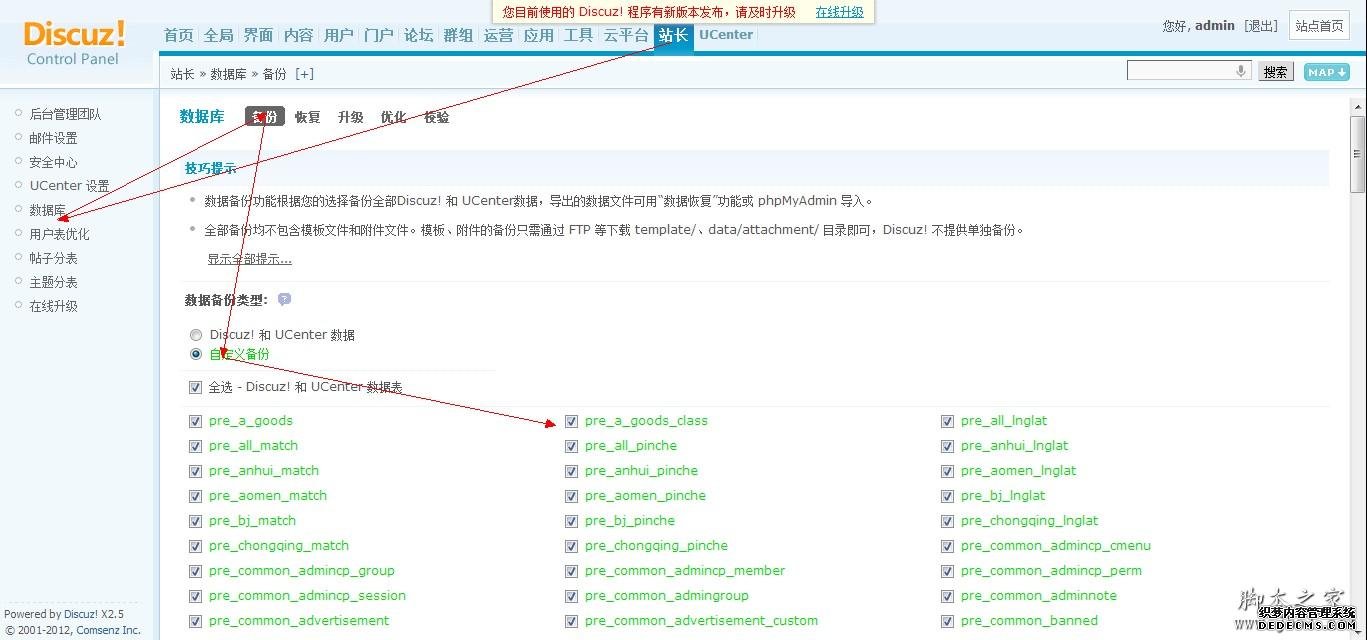Image resolution: width=1367 pixels, height=640 pixels.
Task: Click the pre_common_admincp_perm table label
Action: point(1051,571)
